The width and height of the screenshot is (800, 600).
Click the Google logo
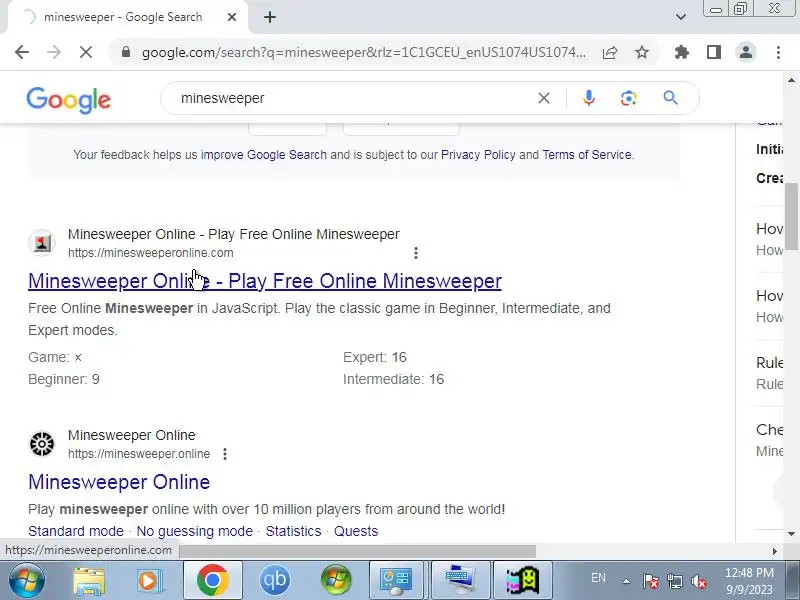click(x=68, y=99)
